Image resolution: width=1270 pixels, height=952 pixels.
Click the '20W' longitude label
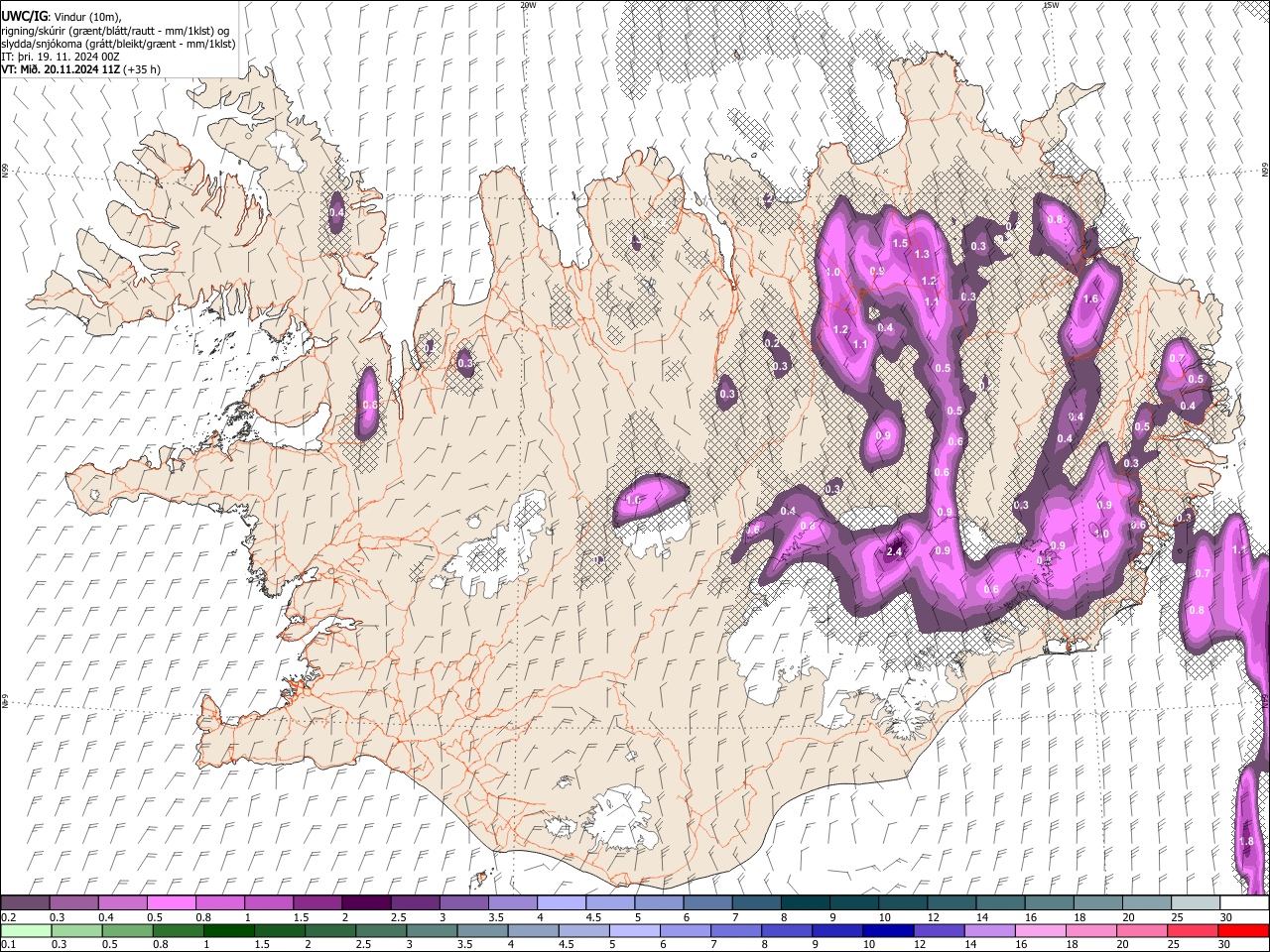pyautogui.click(x=528, y=5)
